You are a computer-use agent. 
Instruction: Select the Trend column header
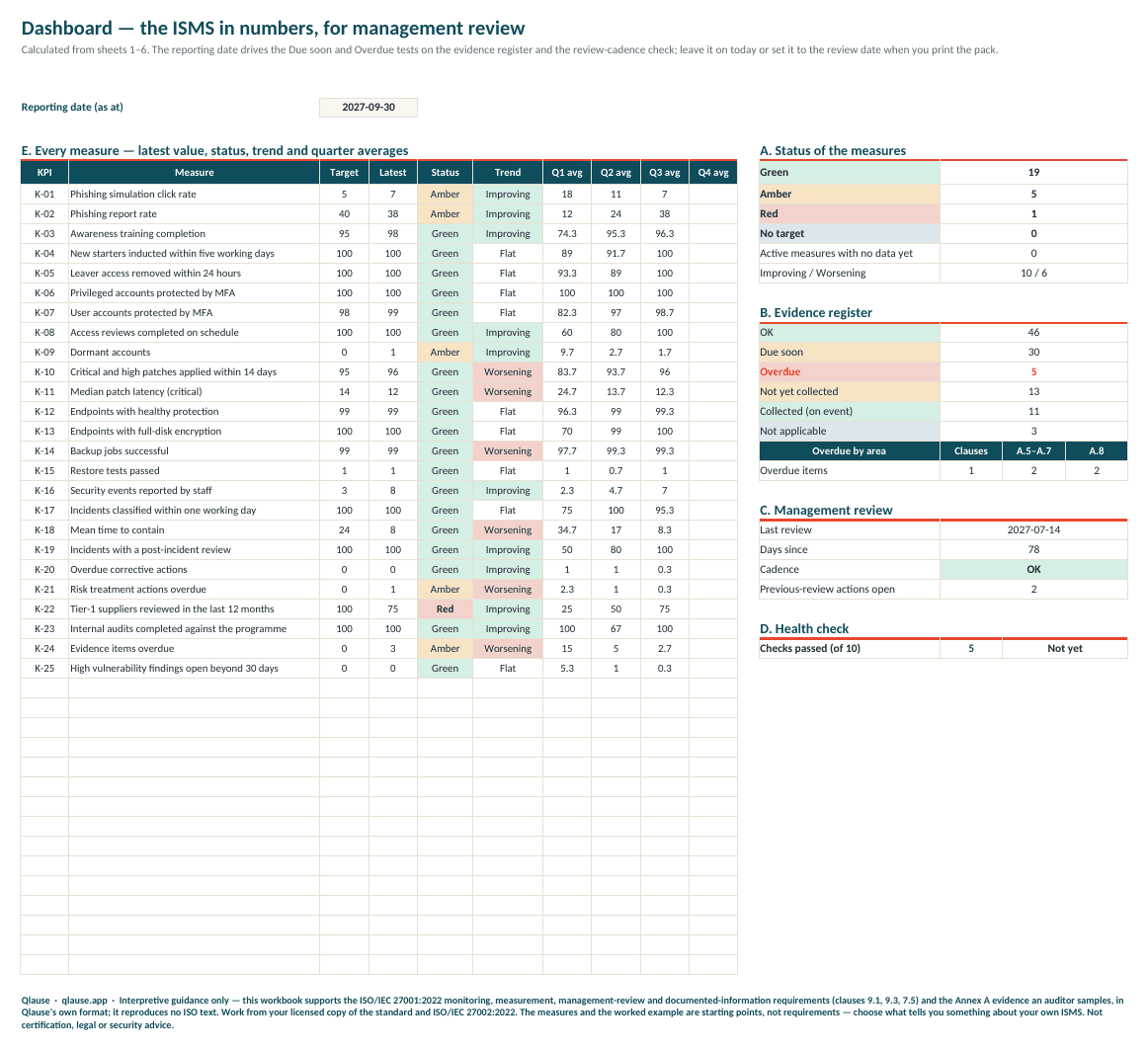tap(508, 172)
